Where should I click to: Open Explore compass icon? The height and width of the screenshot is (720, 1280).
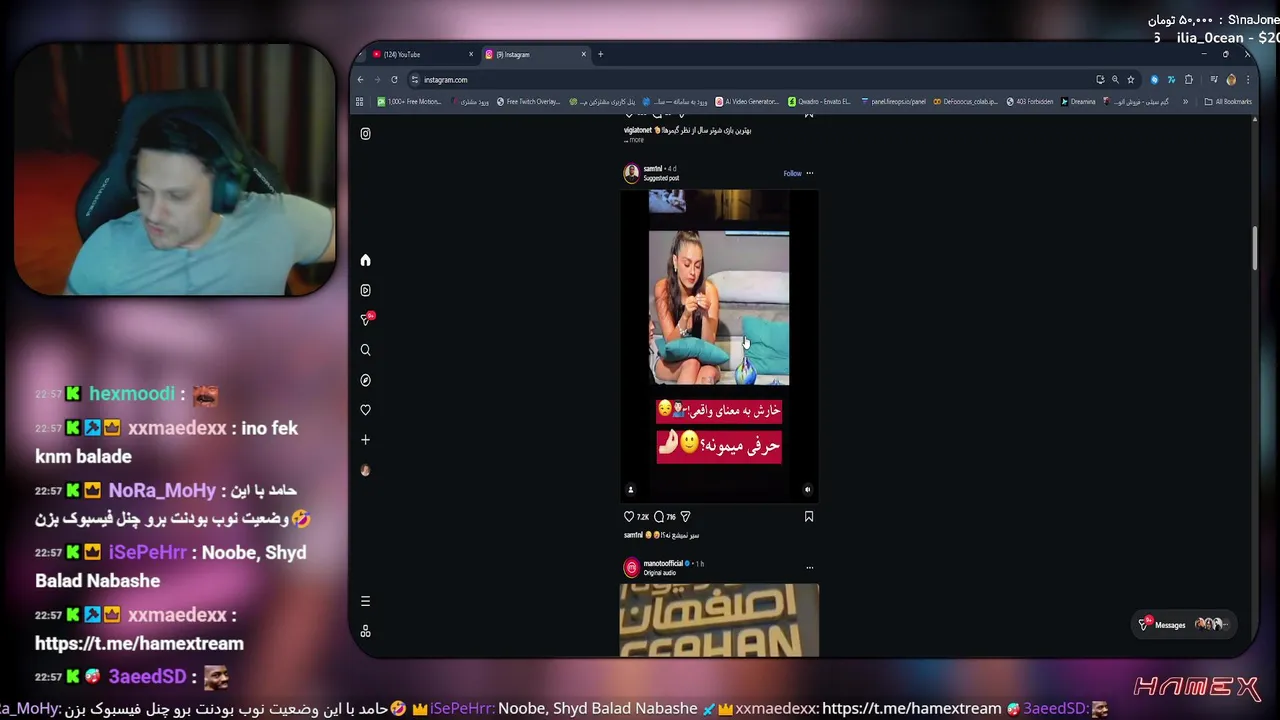pyautogui.click(x=365, y=380)
